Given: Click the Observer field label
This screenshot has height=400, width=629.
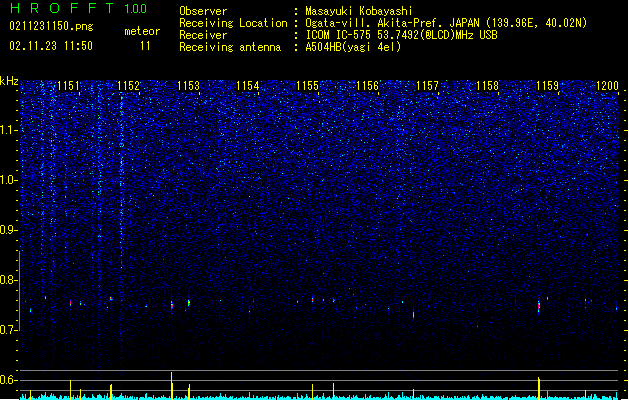Looking at the screenshot, I should 203,11.
